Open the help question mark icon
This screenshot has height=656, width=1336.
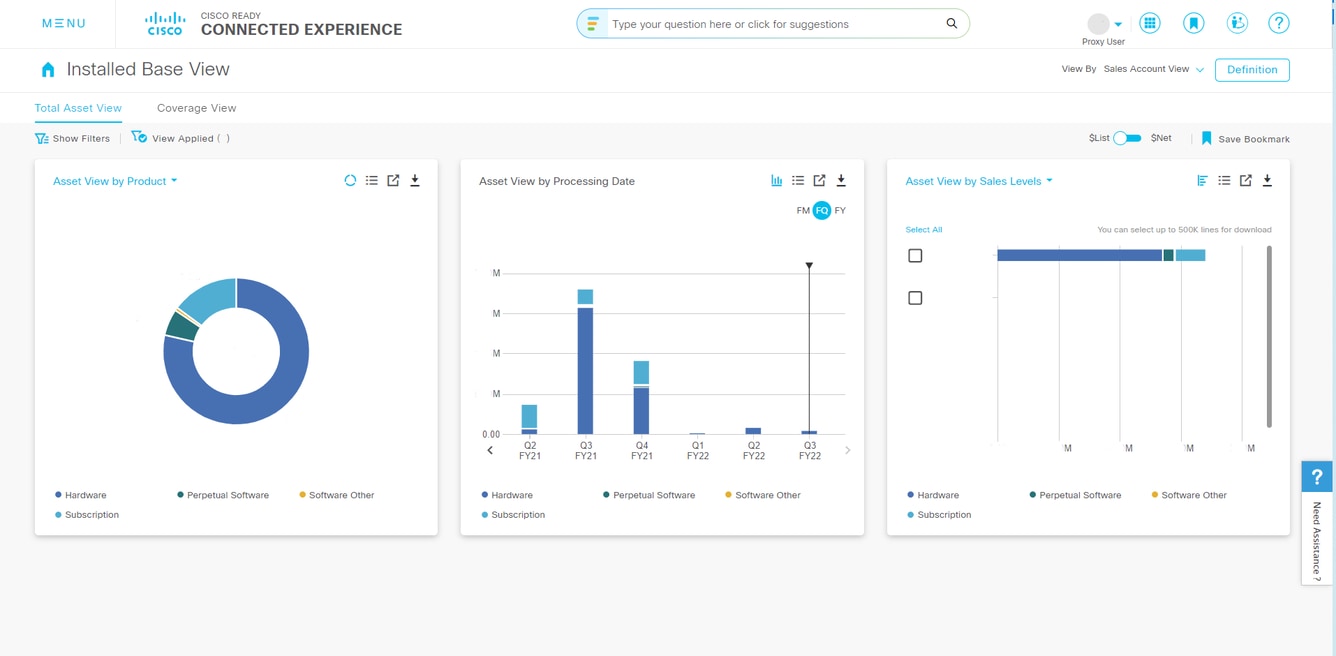tap(1278, 23)
